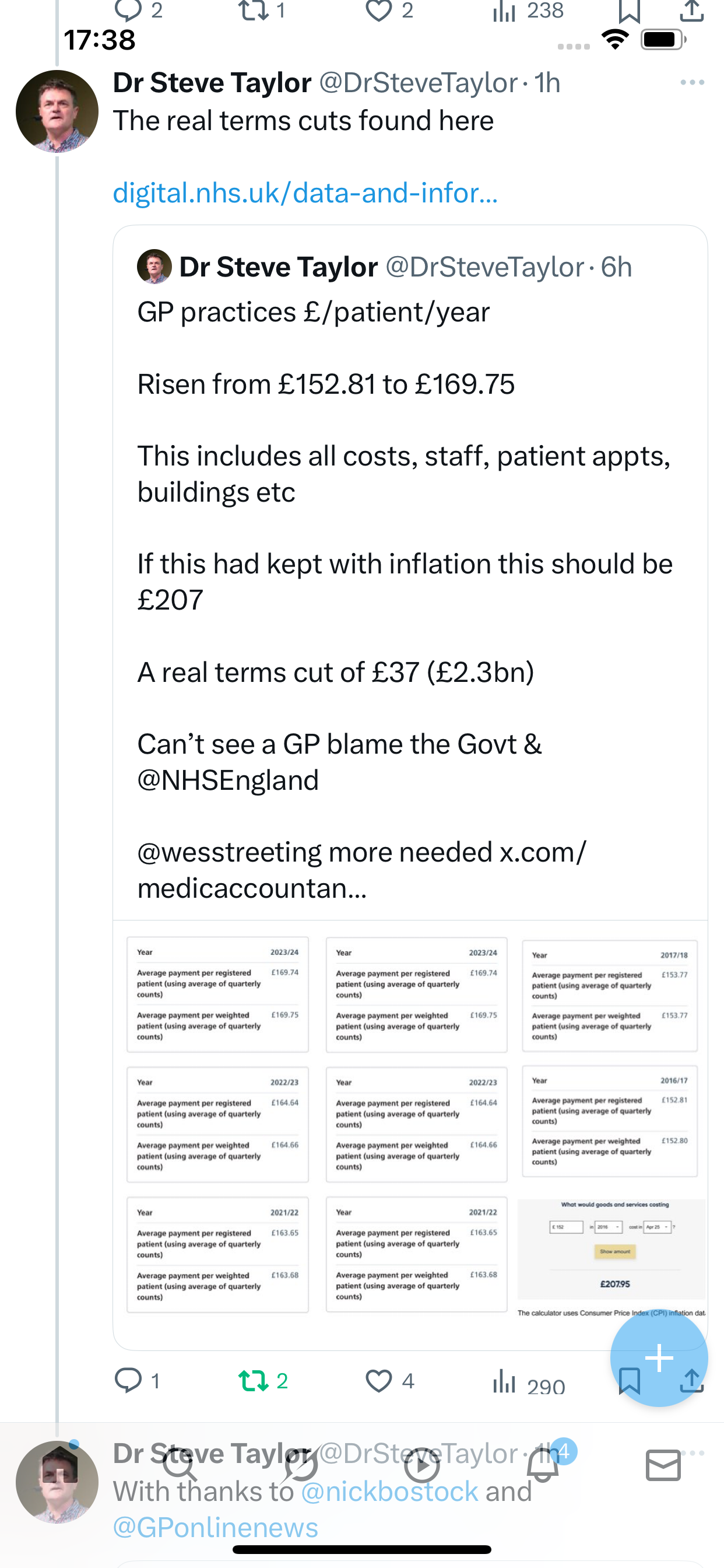Open the more options menu for Dr Steve Taylor's post
Screen dimensions: 724x1568
pyautogui.click(x=693, y=82)
